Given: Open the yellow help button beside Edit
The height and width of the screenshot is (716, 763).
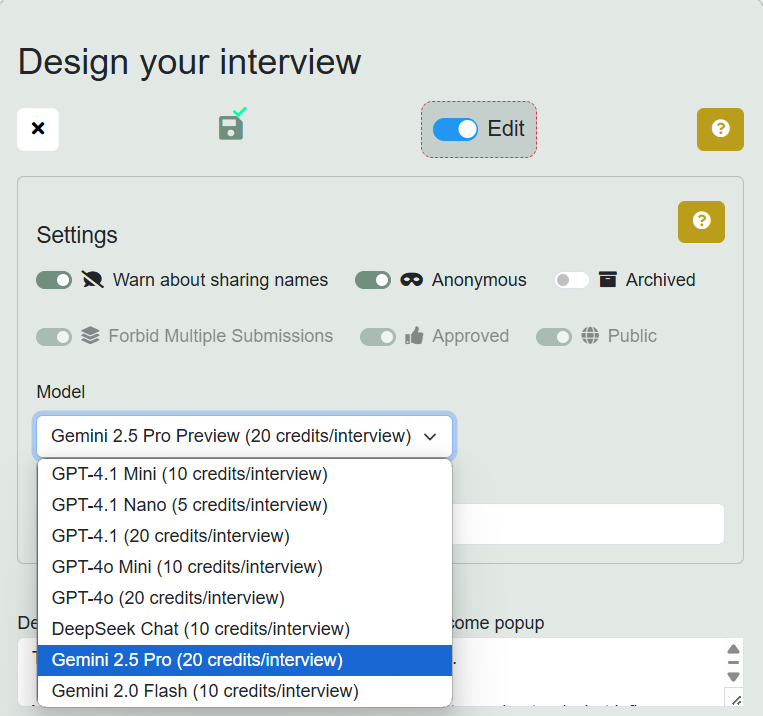Looking at the screenshot, I should 720,129.
